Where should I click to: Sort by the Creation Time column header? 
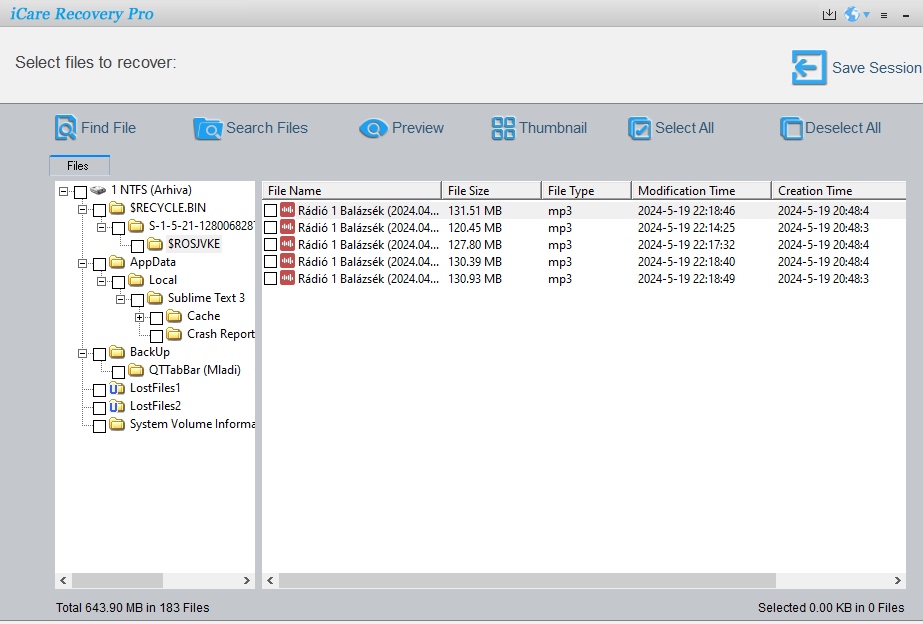point(839,191)
